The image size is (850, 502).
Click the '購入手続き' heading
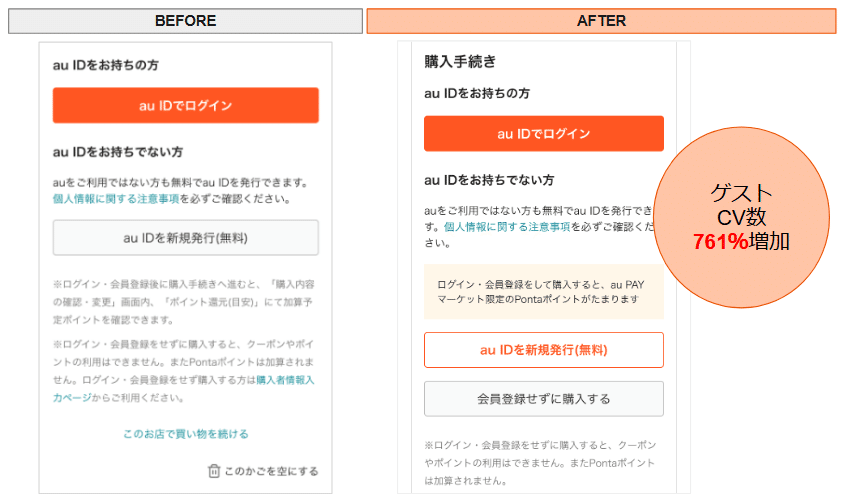(460, 62)
